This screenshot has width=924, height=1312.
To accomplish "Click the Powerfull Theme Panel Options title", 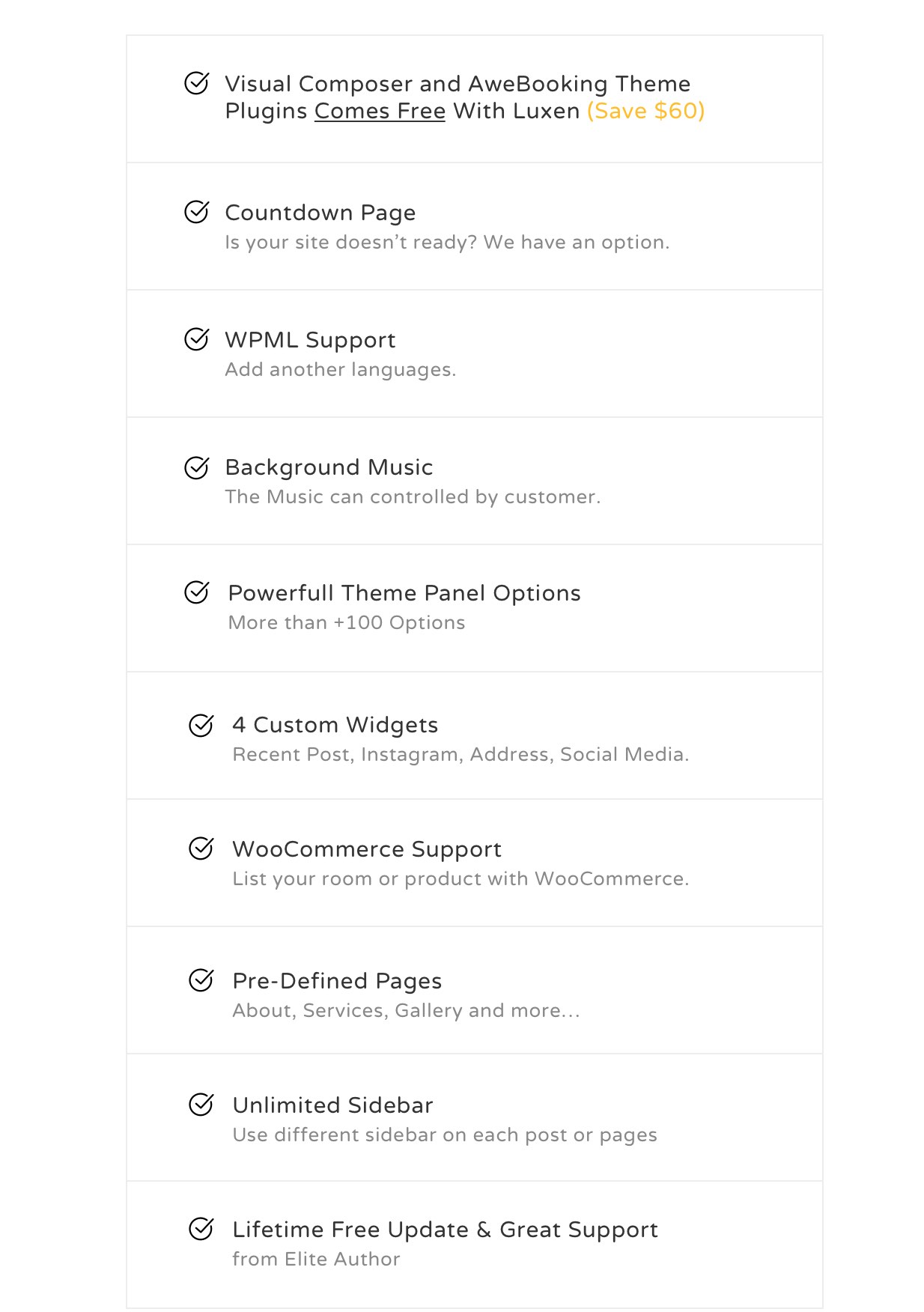I will pos(404,593).
